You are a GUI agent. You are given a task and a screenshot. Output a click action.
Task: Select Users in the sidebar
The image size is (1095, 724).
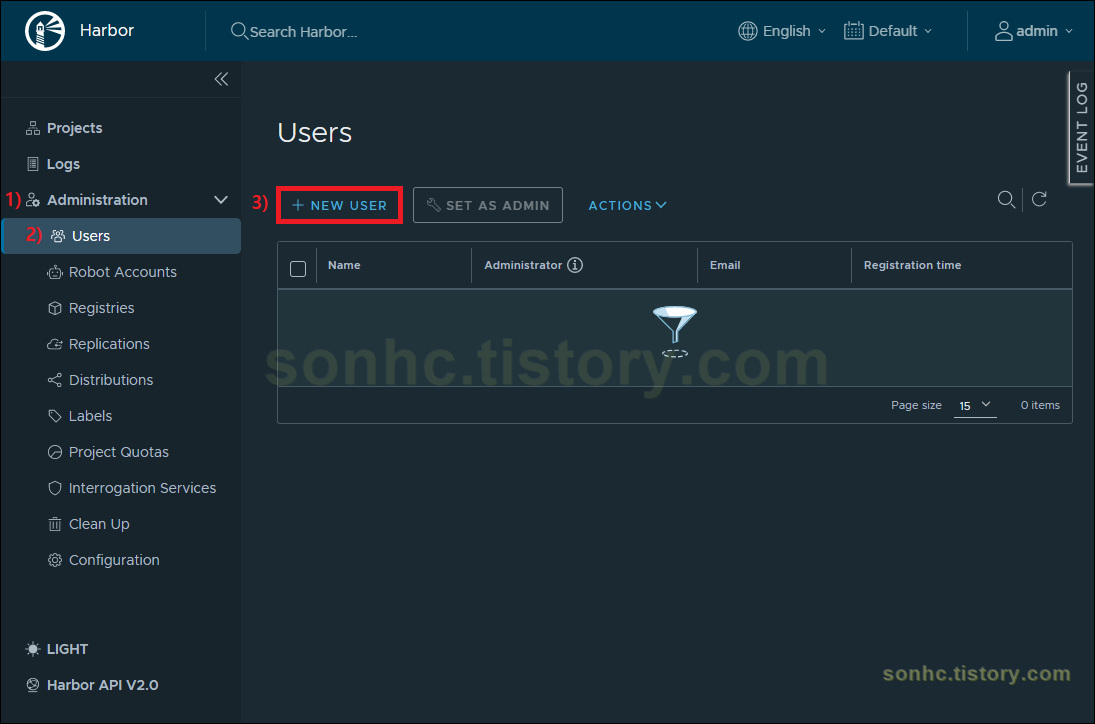click(122, 236)
